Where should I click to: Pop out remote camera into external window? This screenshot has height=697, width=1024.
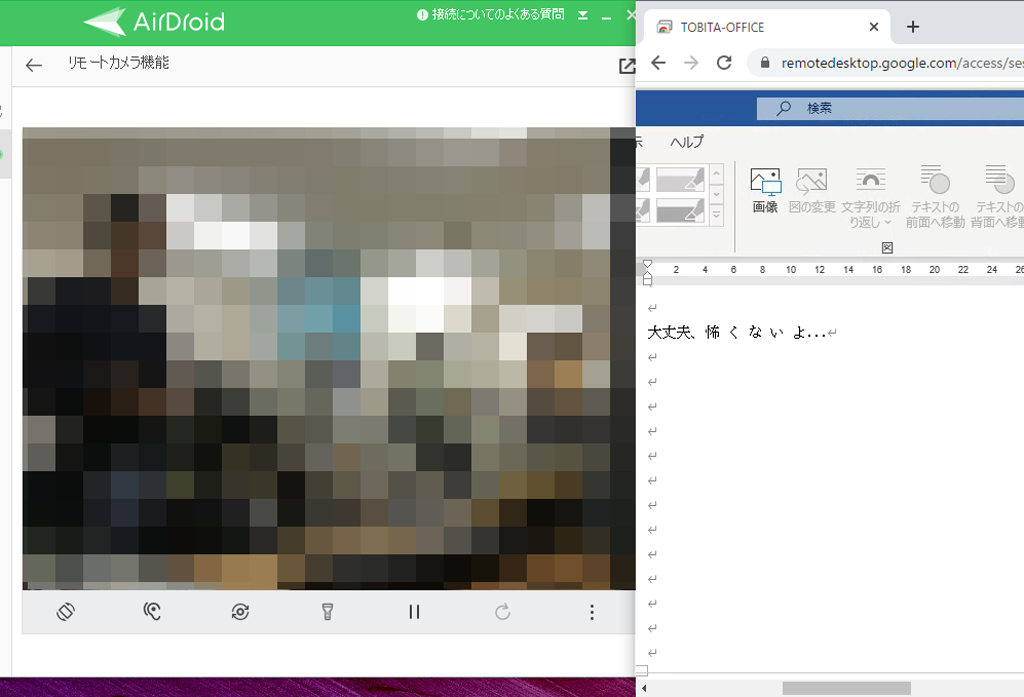[627, 66]
